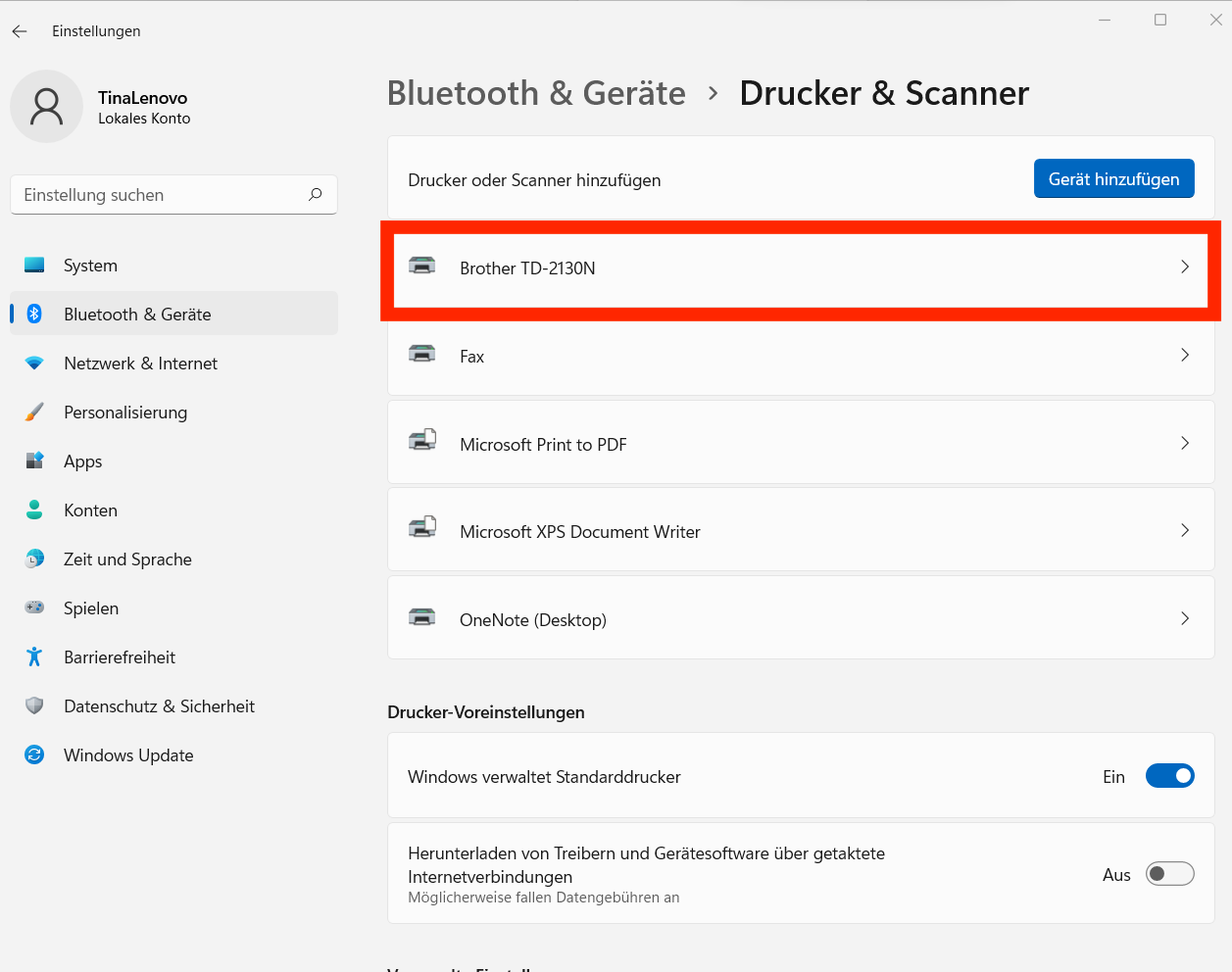The image size is (1232, 972).
Task: Click the Spielen gamepad icon
Action: coord(34,607)
